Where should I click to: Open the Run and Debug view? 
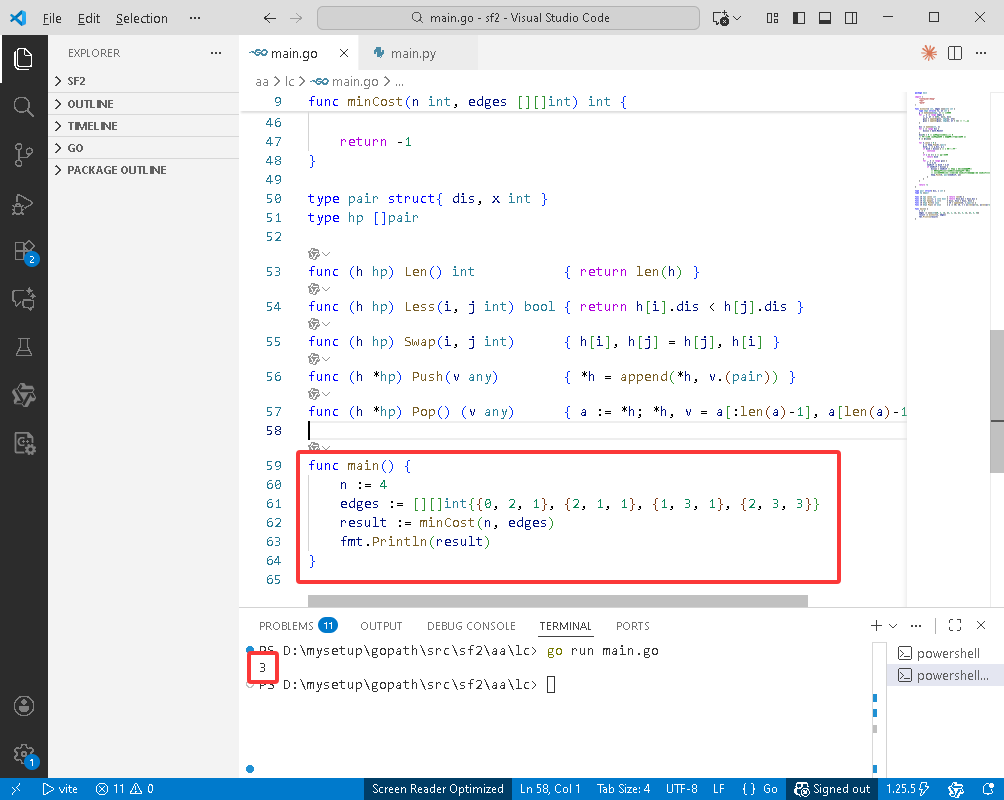click(24, 204)
